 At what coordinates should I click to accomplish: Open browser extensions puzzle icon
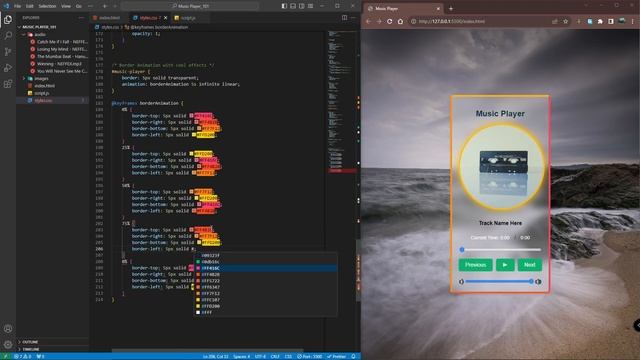coord(600,21)
